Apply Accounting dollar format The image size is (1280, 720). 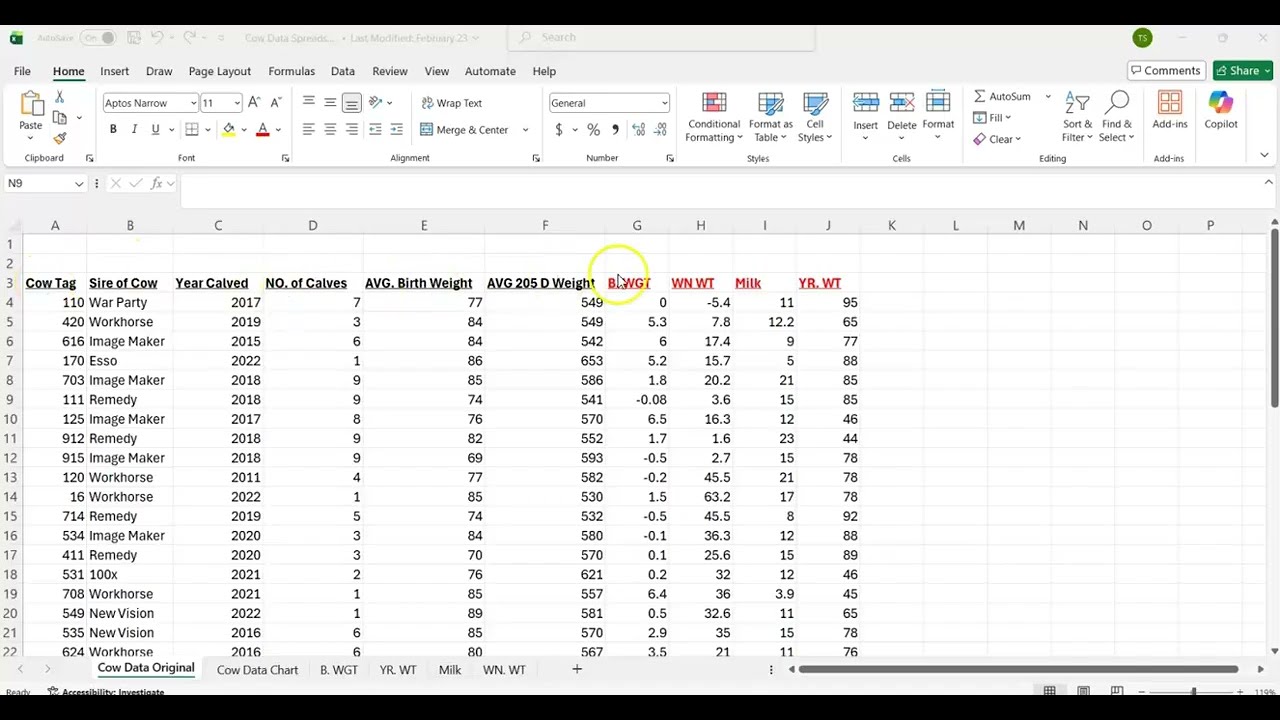(x=559, y=130)
